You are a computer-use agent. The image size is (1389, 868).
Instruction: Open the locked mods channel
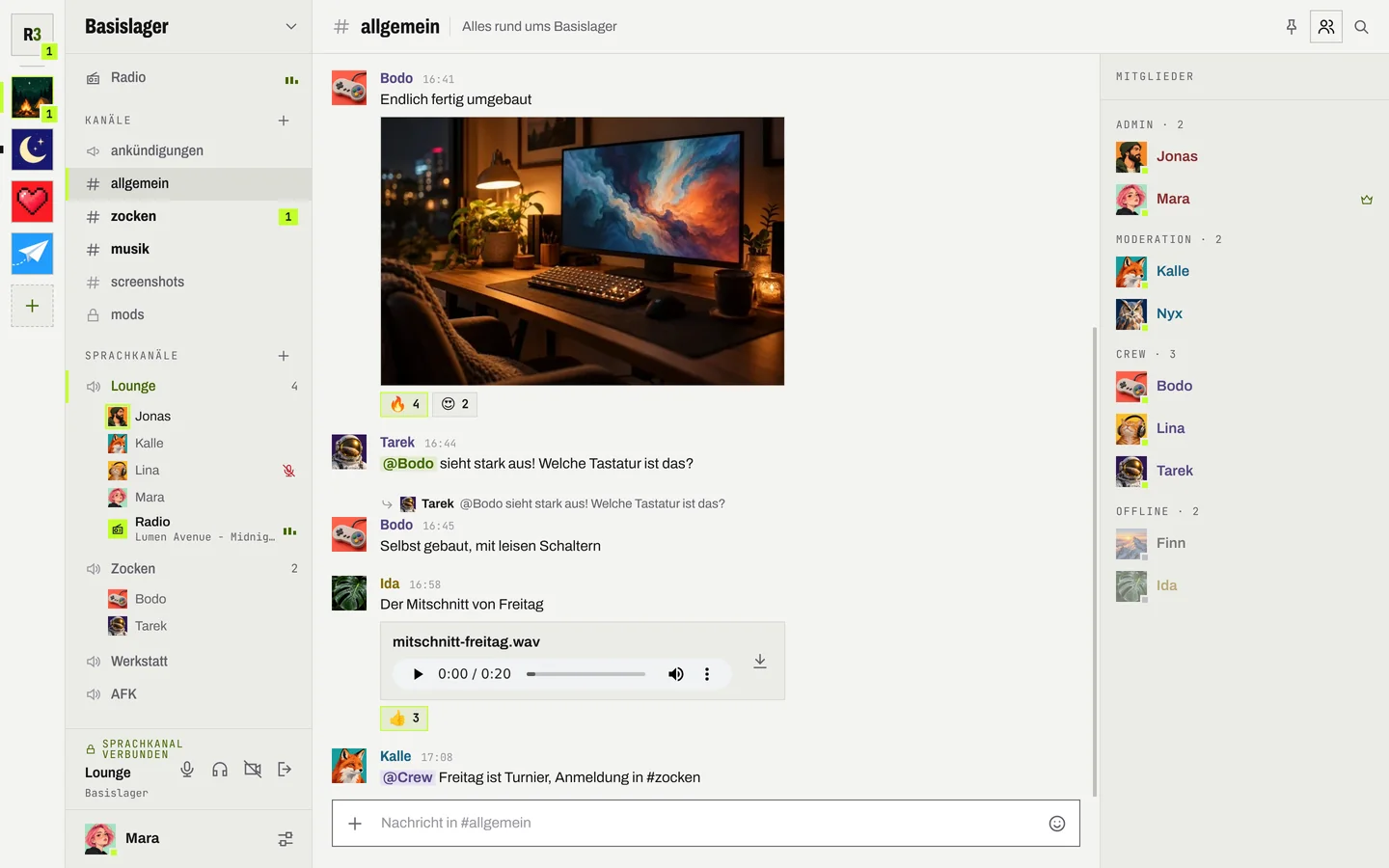(189, 314)
